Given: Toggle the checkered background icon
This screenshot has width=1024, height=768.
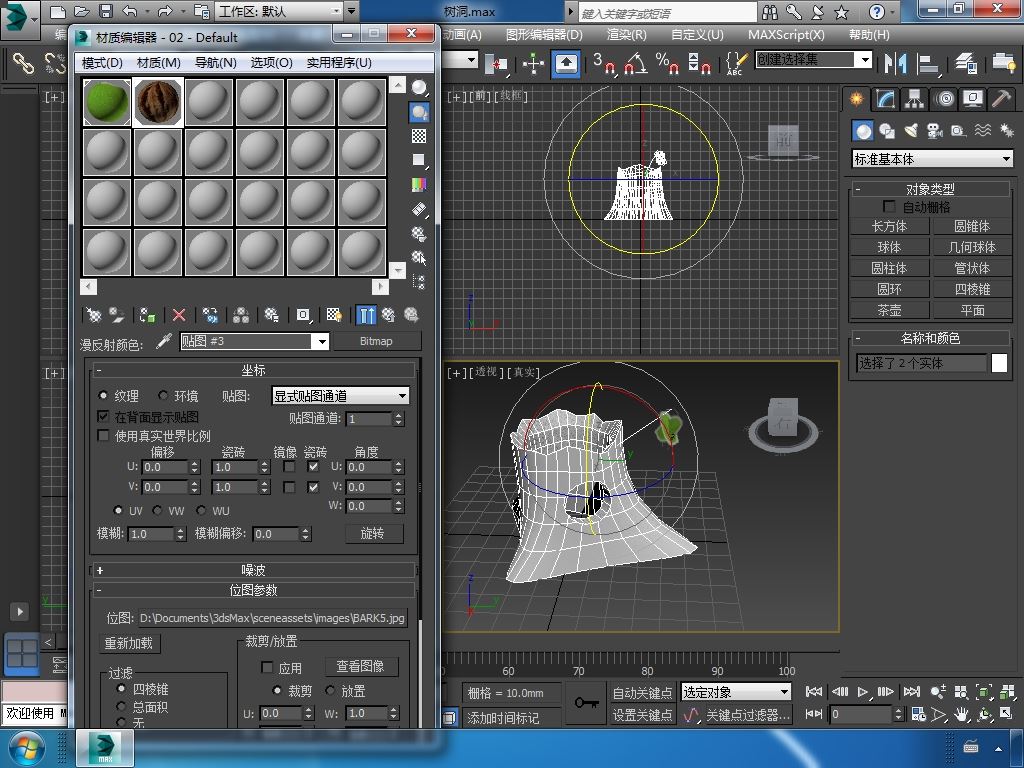Looking at the screenshot, I should pos(419,136).
